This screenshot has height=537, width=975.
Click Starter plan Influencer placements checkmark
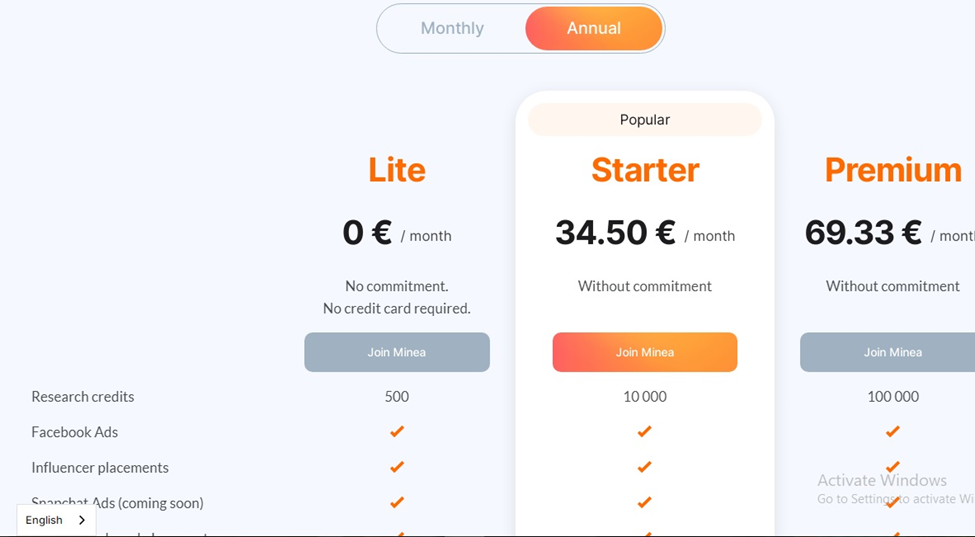645,467
